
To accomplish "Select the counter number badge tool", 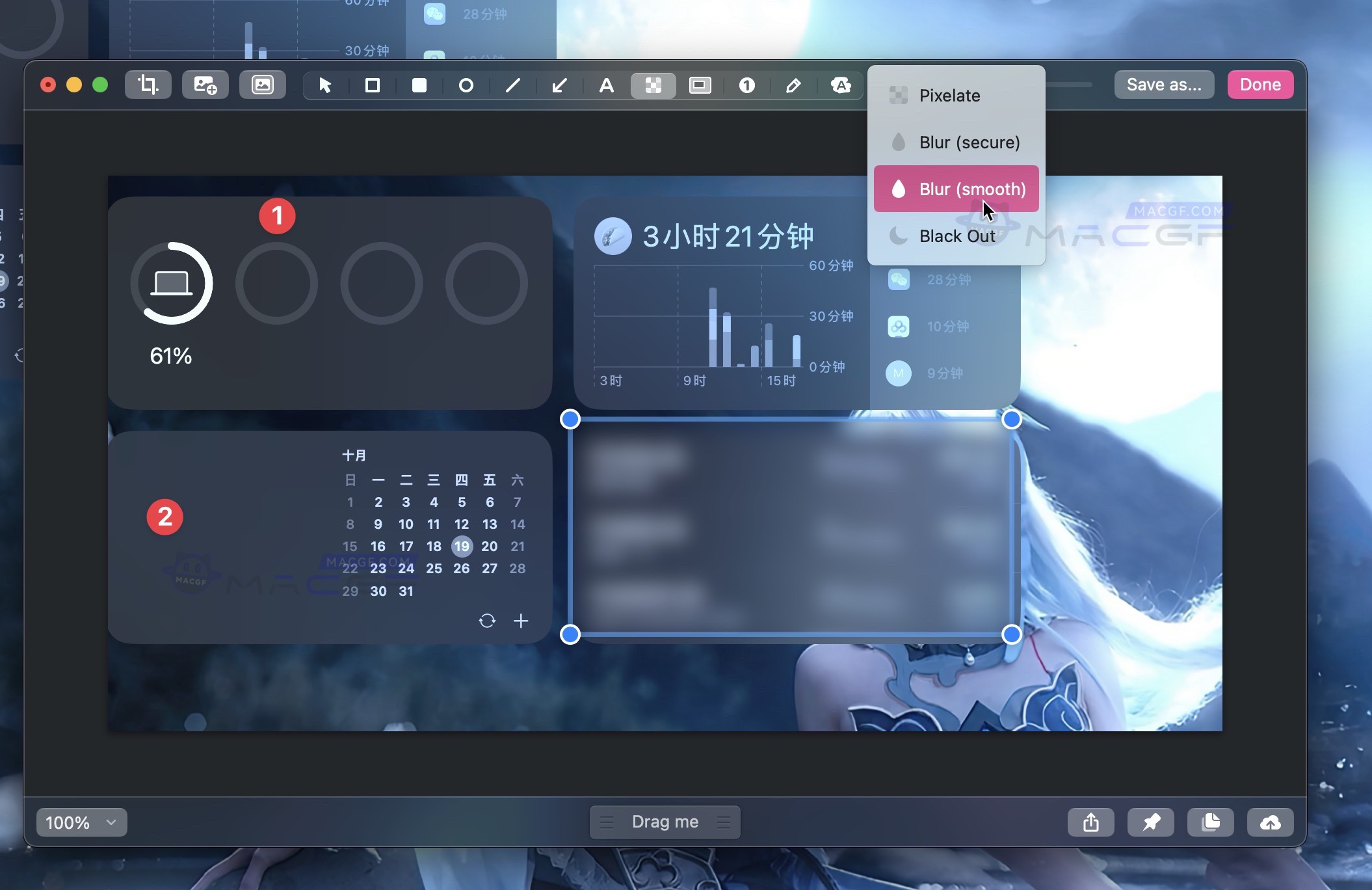I will 746,85.
